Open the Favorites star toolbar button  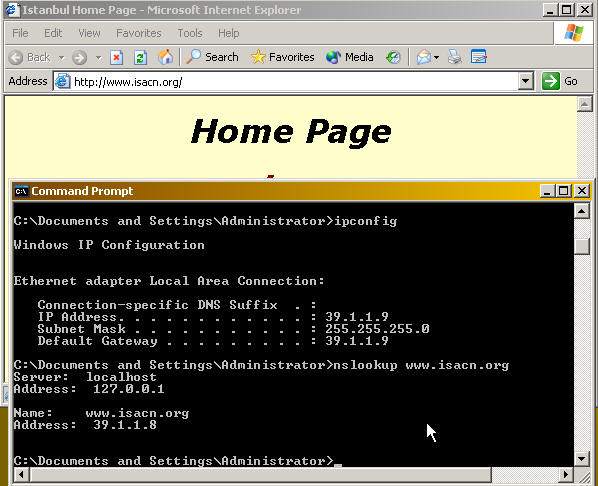click(283, 57)
